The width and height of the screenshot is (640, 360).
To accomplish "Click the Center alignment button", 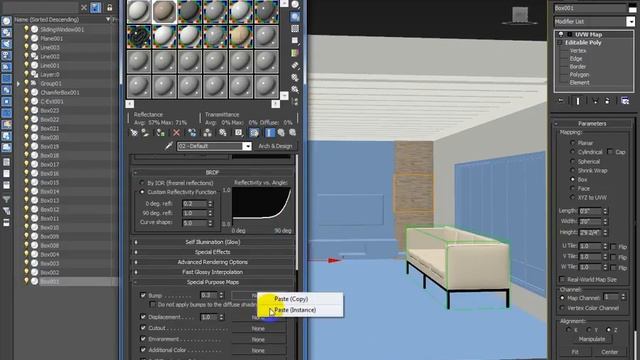I will (x=609, y=352).
